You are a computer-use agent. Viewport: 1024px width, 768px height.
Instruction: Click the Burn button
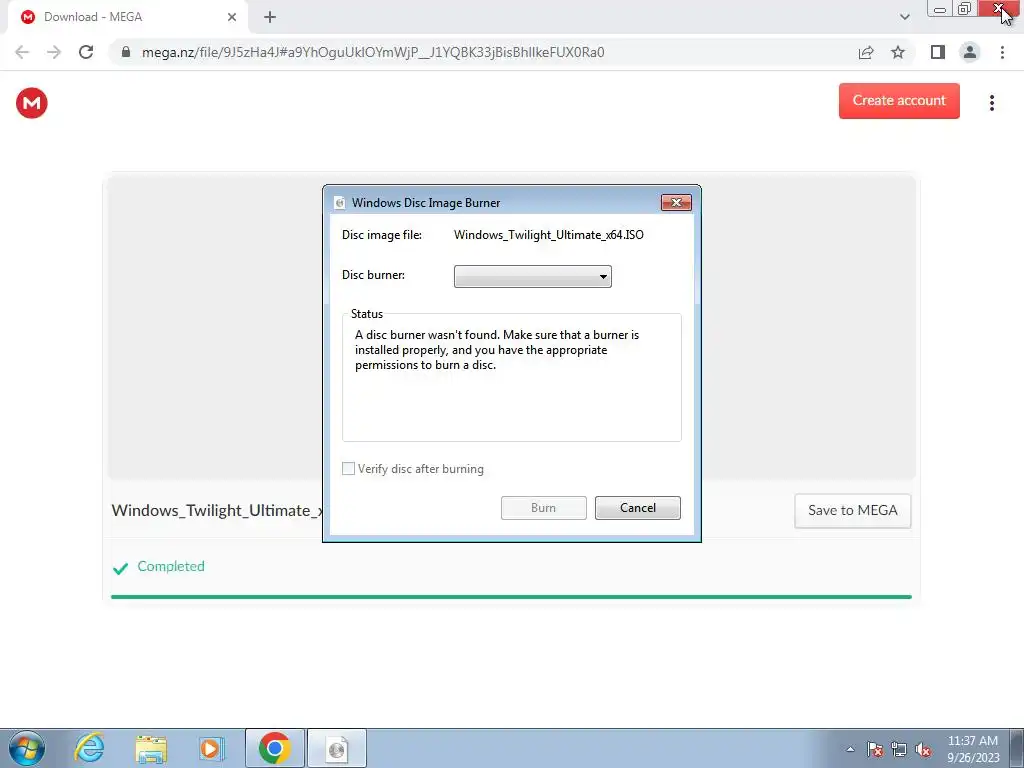(x=543, y=508)
